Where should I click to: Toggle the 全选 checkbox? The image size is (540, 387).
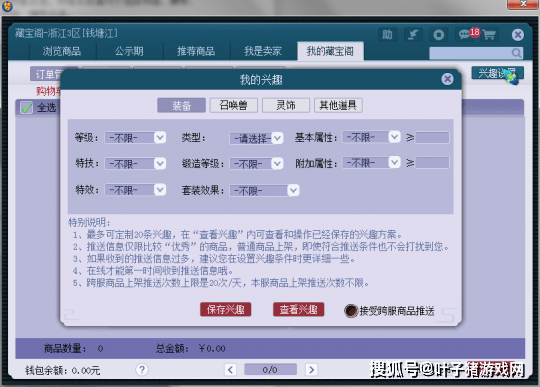27,107
